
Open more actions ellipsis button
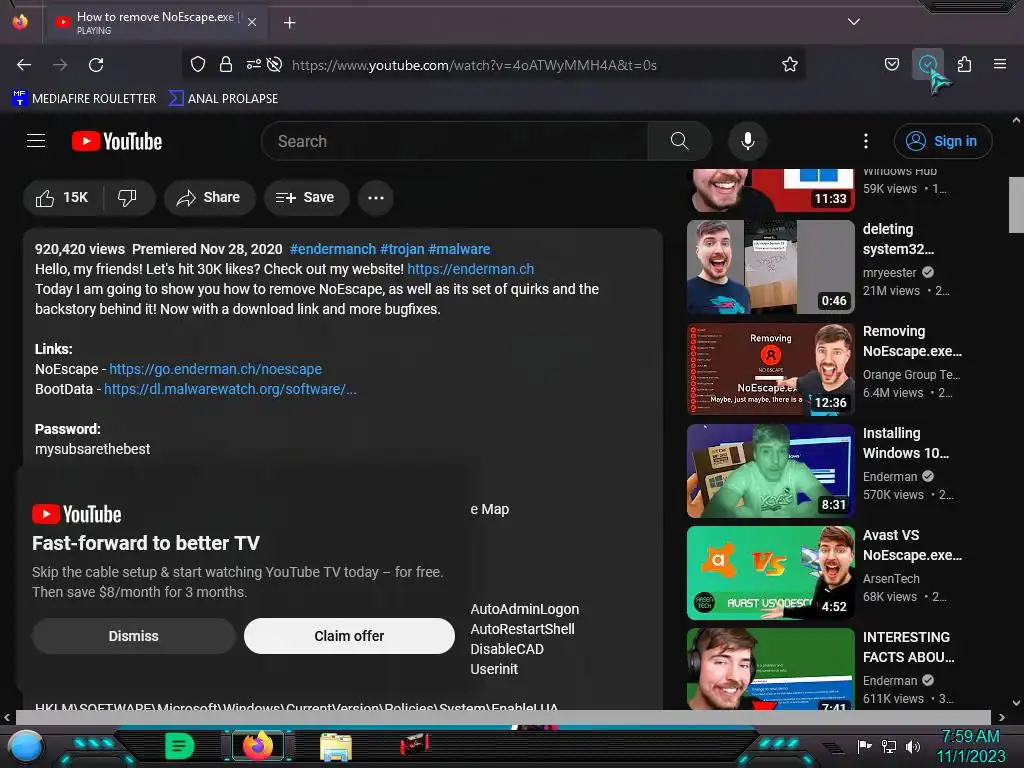pyautogui.click(x=376, y=198)
